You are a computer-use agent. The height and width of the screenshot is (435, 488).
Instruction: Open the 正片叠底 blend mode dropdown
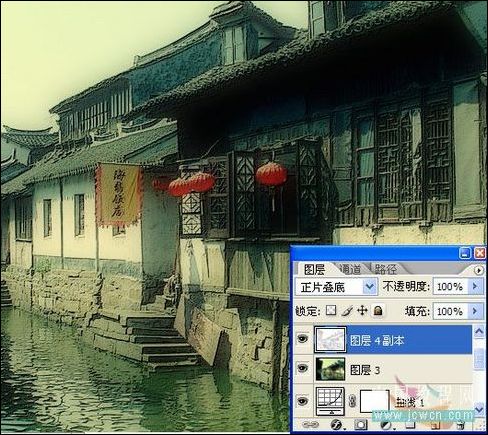370,286
